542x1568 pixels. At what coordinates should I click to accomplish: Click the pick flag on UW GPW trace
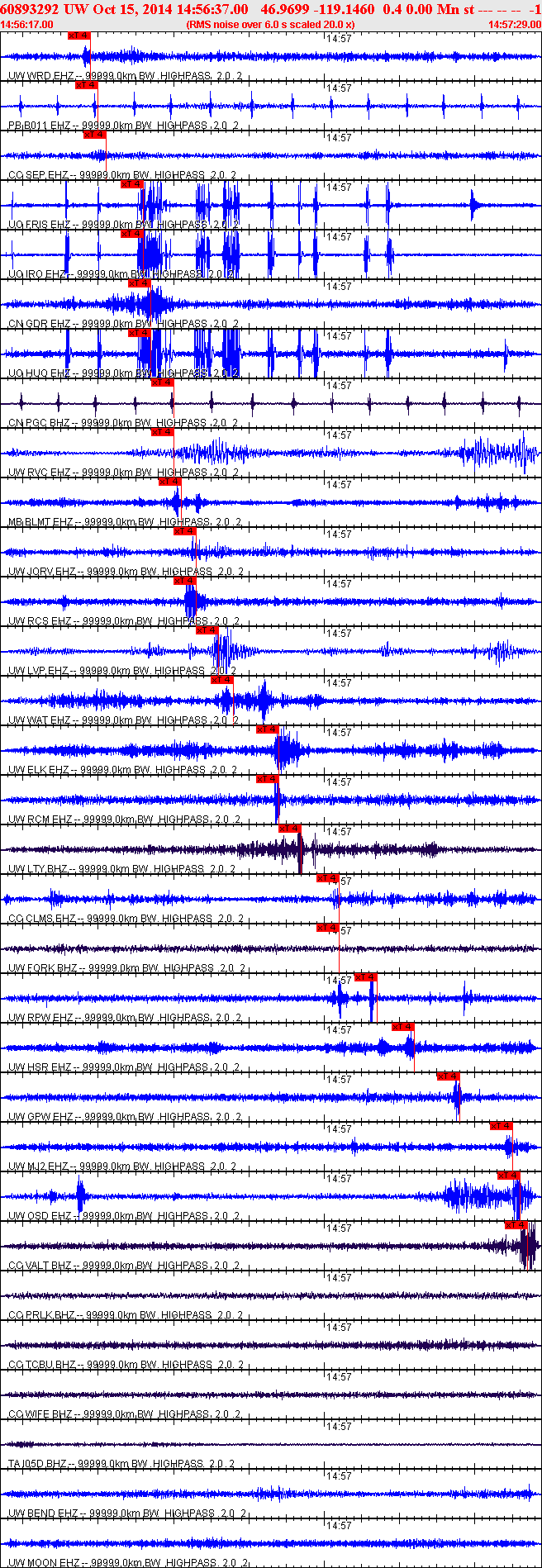point(449,1076)
